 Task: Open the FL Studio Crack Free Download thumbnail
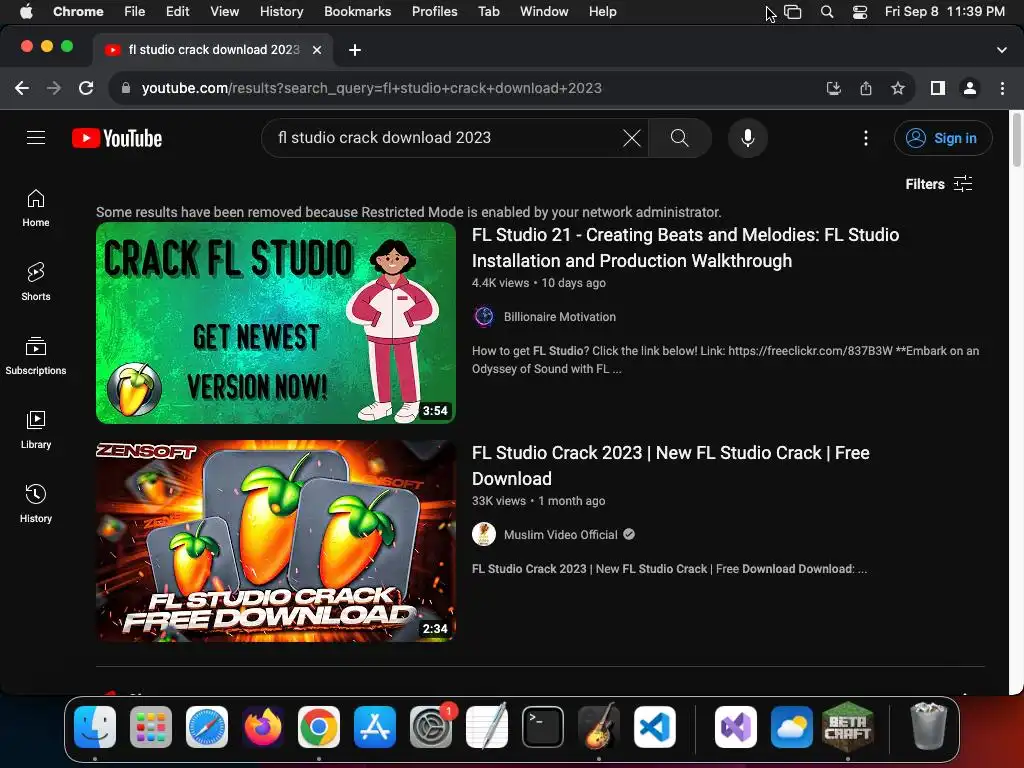click(x=276, y=541)
